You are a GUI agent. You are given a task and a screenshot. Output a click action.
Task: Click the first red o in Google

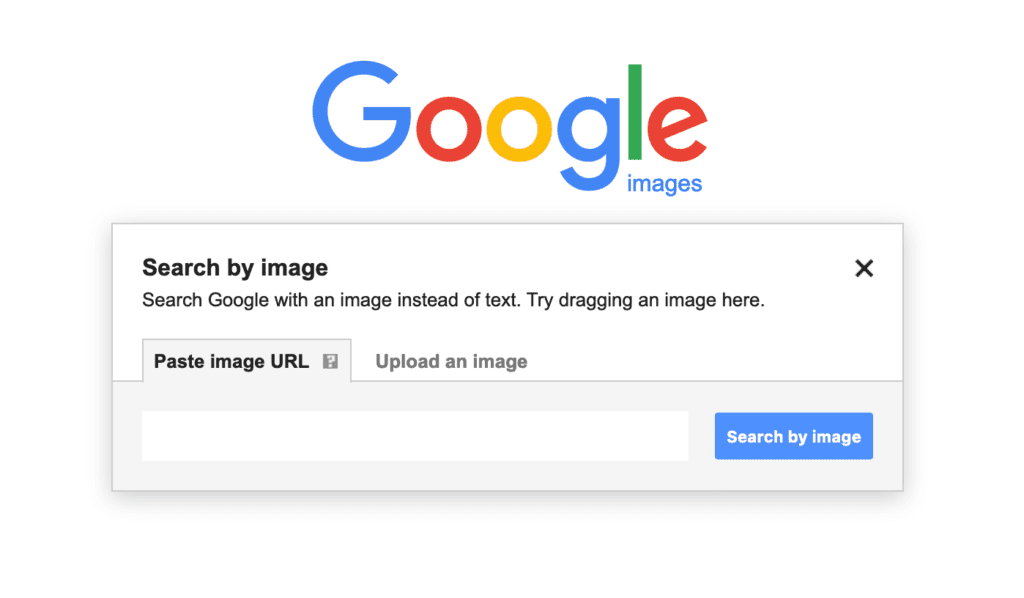click(x=448, y=129)
